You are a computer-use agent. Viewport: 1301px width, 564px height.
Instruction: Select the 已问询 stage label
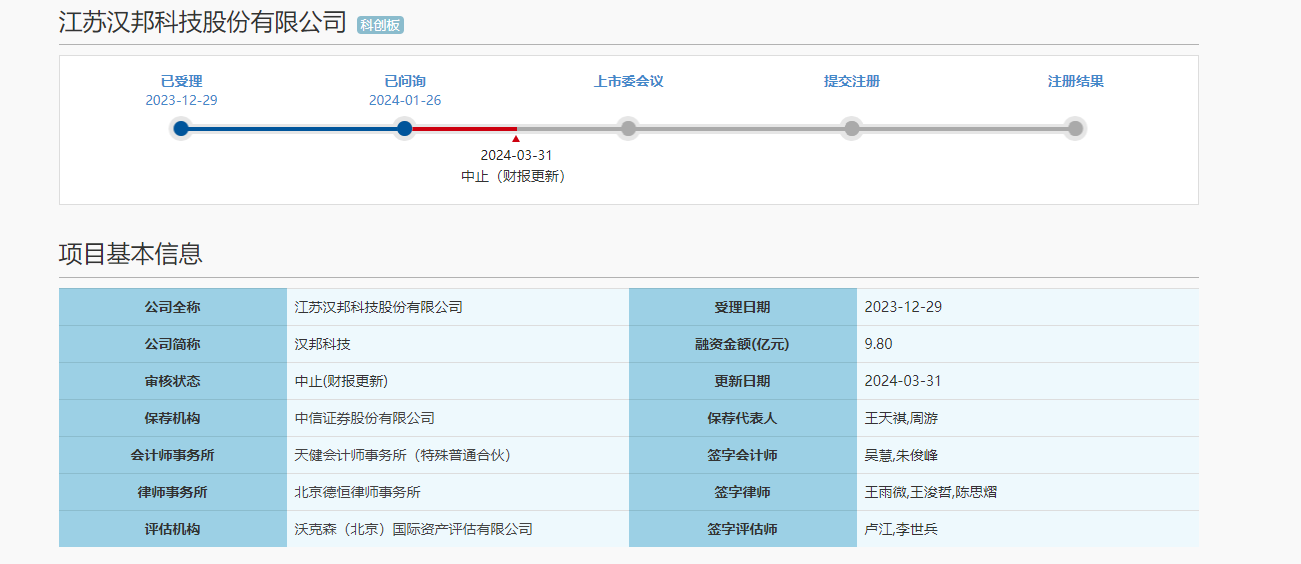[405, 81]
